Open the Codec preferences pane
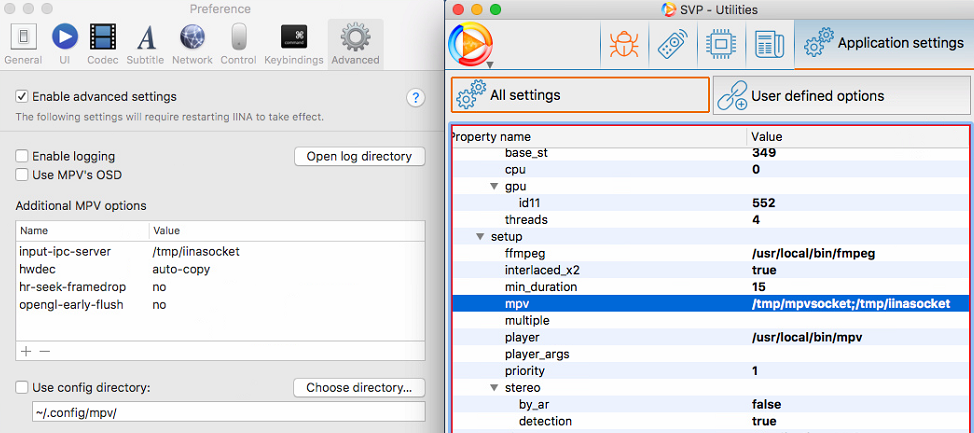 (x=102, y=42)
